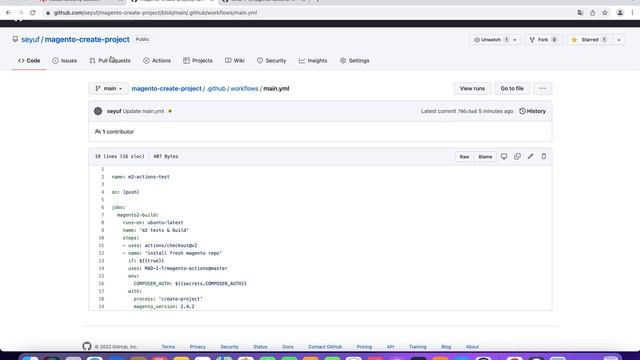This screenshot has width=640, height=360.
Task: Open the Update main.yml commit message
Action: 143,111
